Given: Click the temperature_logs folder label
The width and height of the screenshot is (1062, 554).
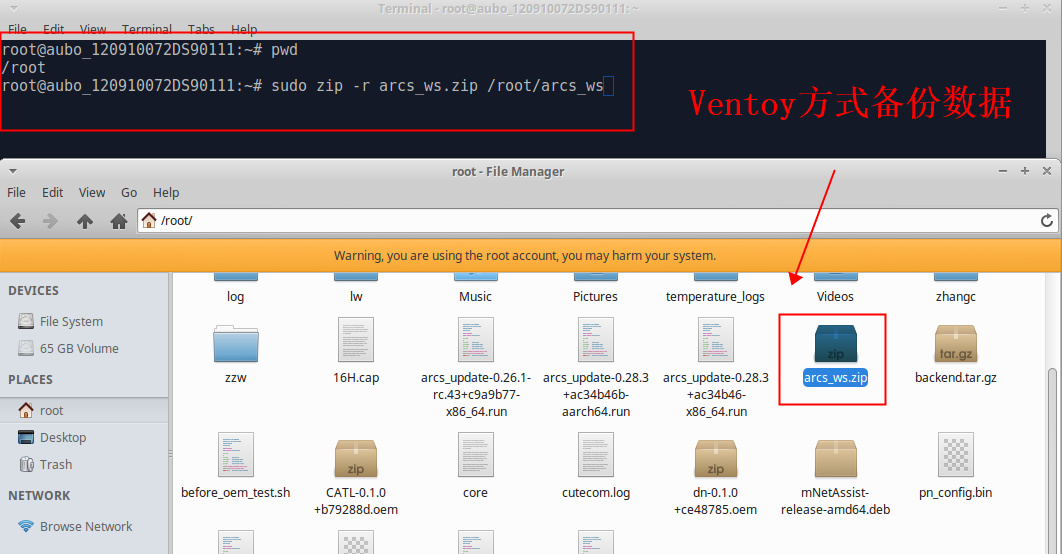Looking at the screenshot, I should [715, 297].
